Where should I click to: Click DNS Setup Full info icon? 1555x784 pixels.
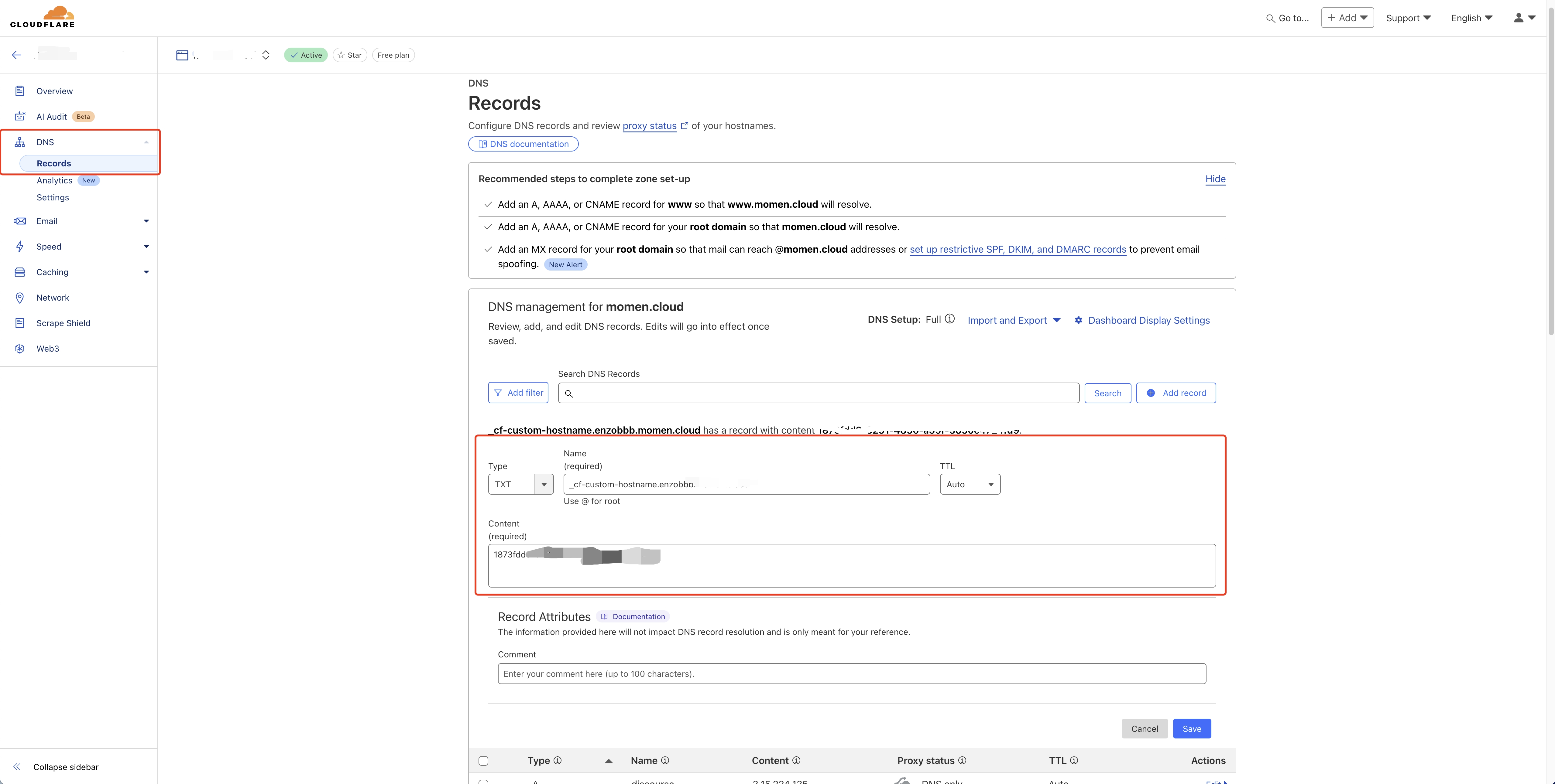[x=949, y=319]
